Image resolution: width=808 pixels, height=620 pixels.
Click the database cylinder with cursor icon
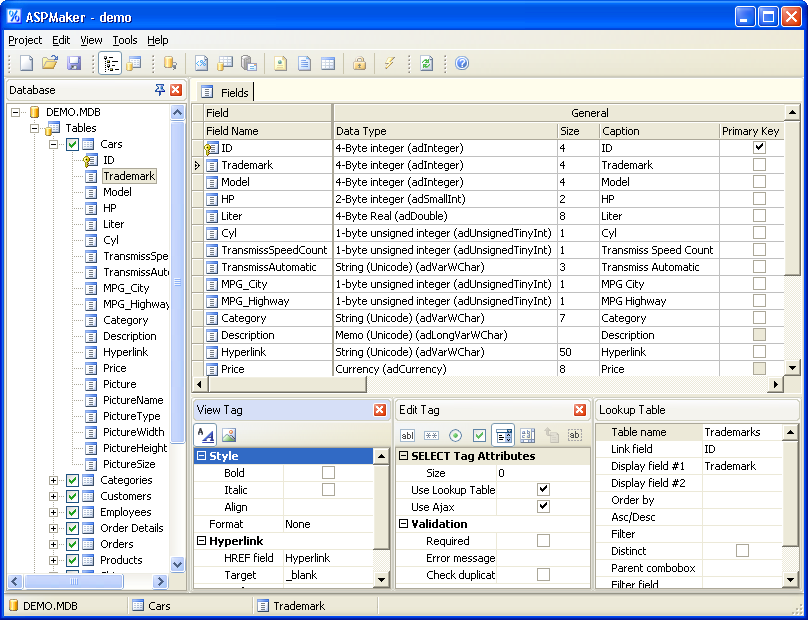(x=170, y=63)
